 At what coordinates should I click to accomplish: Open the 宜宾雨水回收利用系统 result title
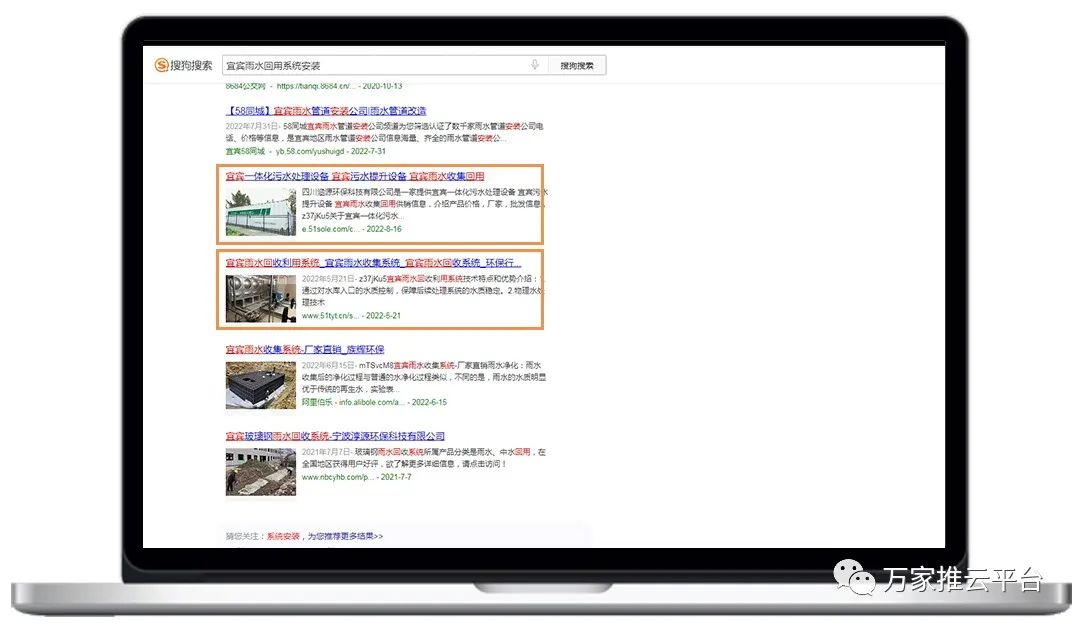tap(372, 263)
